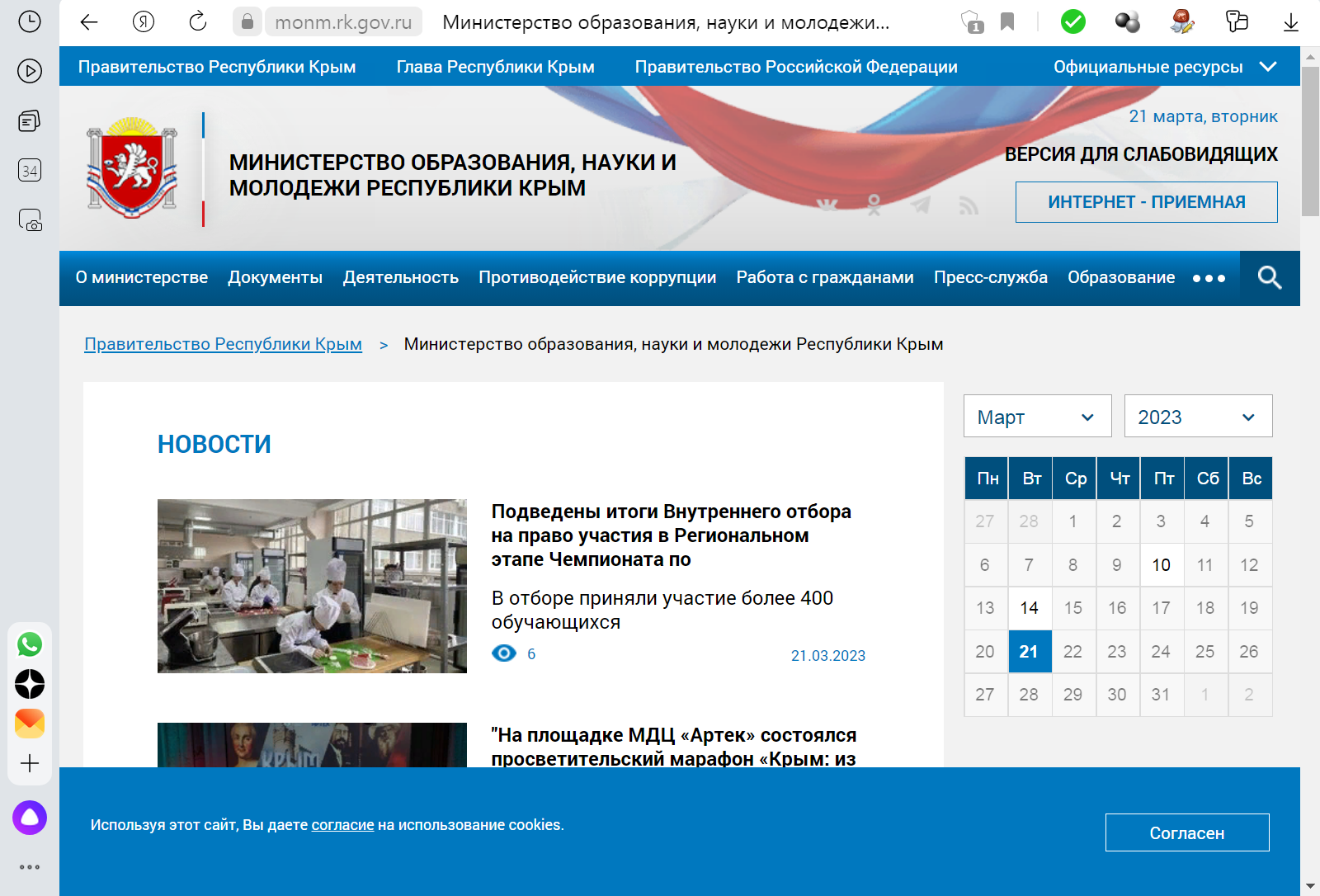Bookmark this page with bookmark icon

[x=1007, y=22]
